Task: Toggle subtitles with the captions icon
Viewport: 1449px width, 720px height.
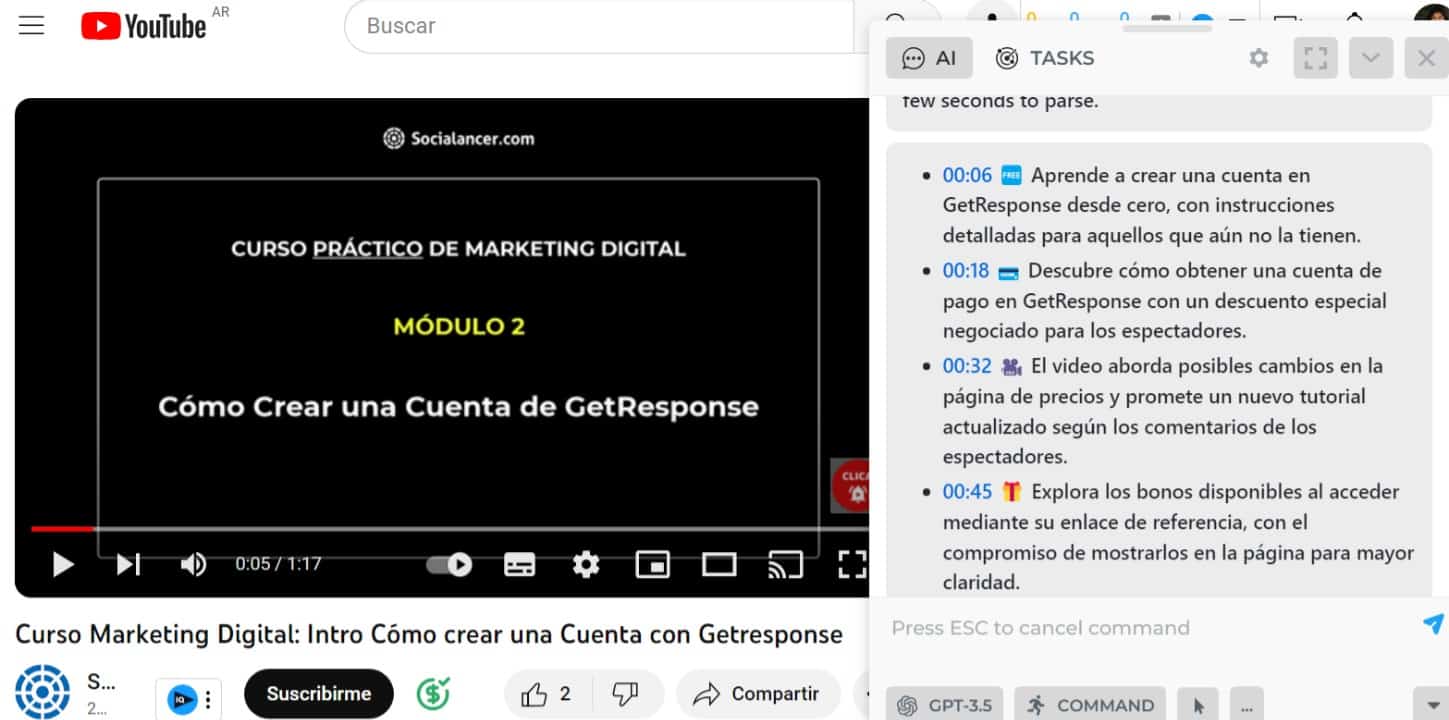Action: 519,565
